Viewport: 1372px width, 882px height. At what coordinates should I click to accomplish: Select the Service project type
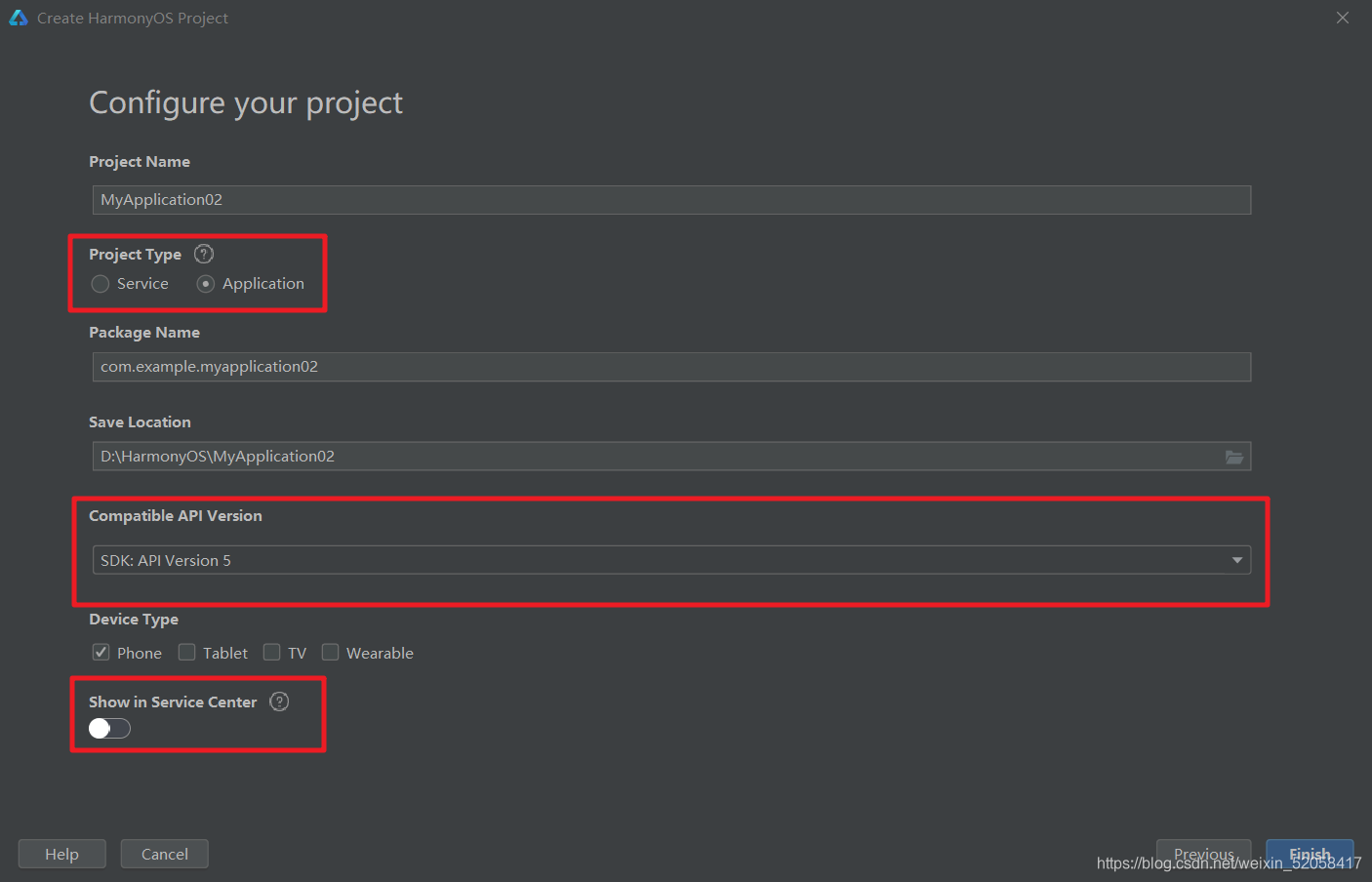click(130, 284)
